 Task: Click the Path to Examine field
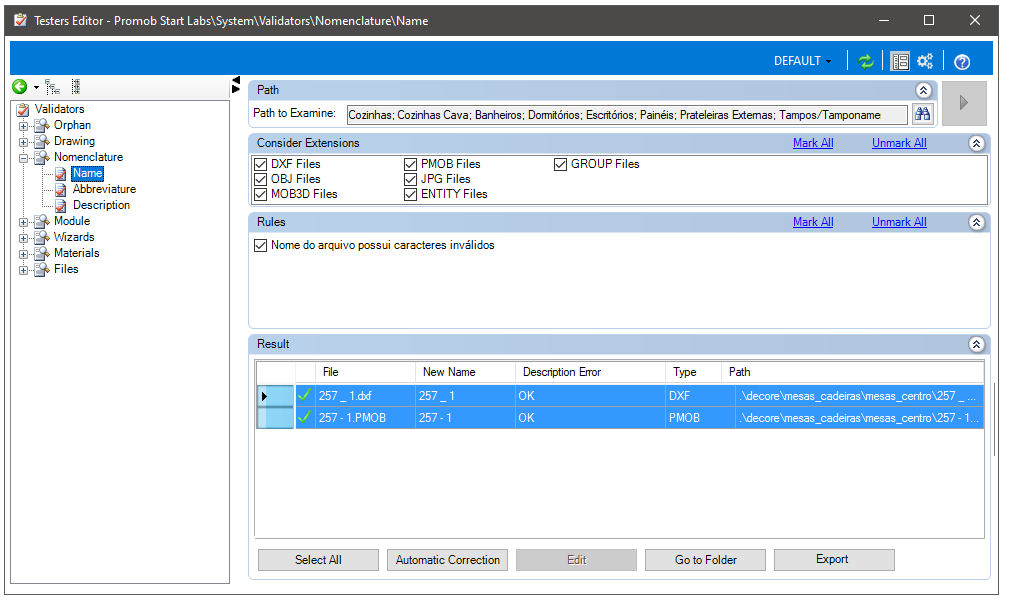coord(627,115)
